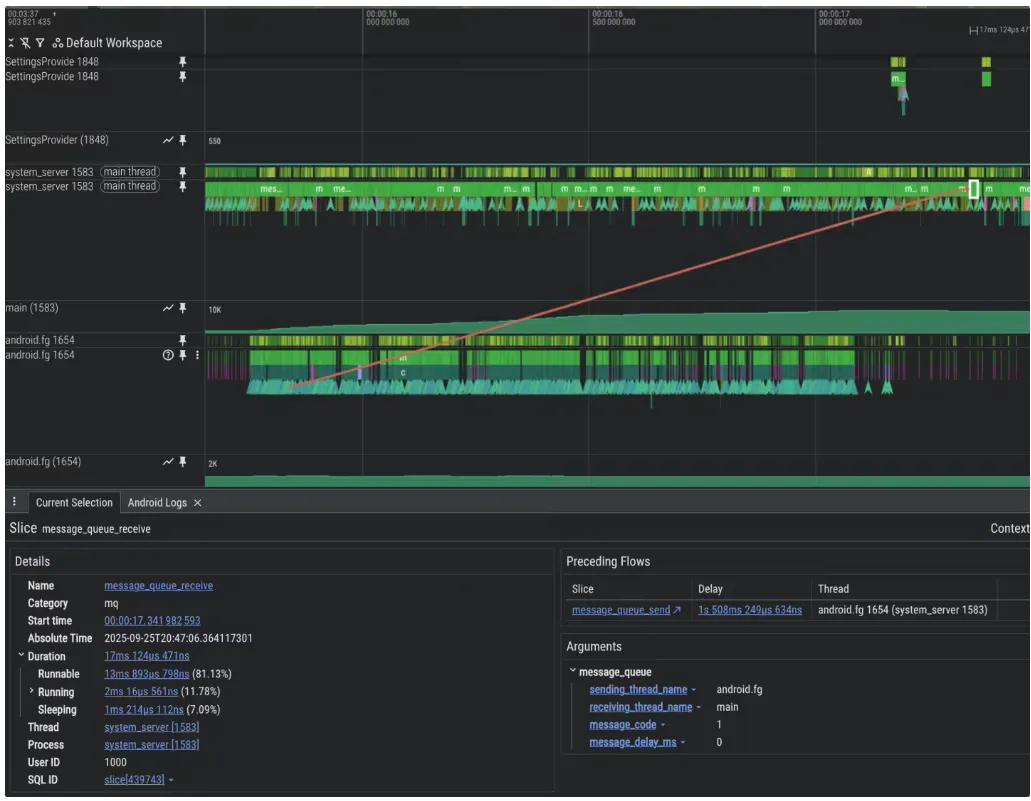Open the SQL ID slice[439743] dropdown

pos(171,780)
